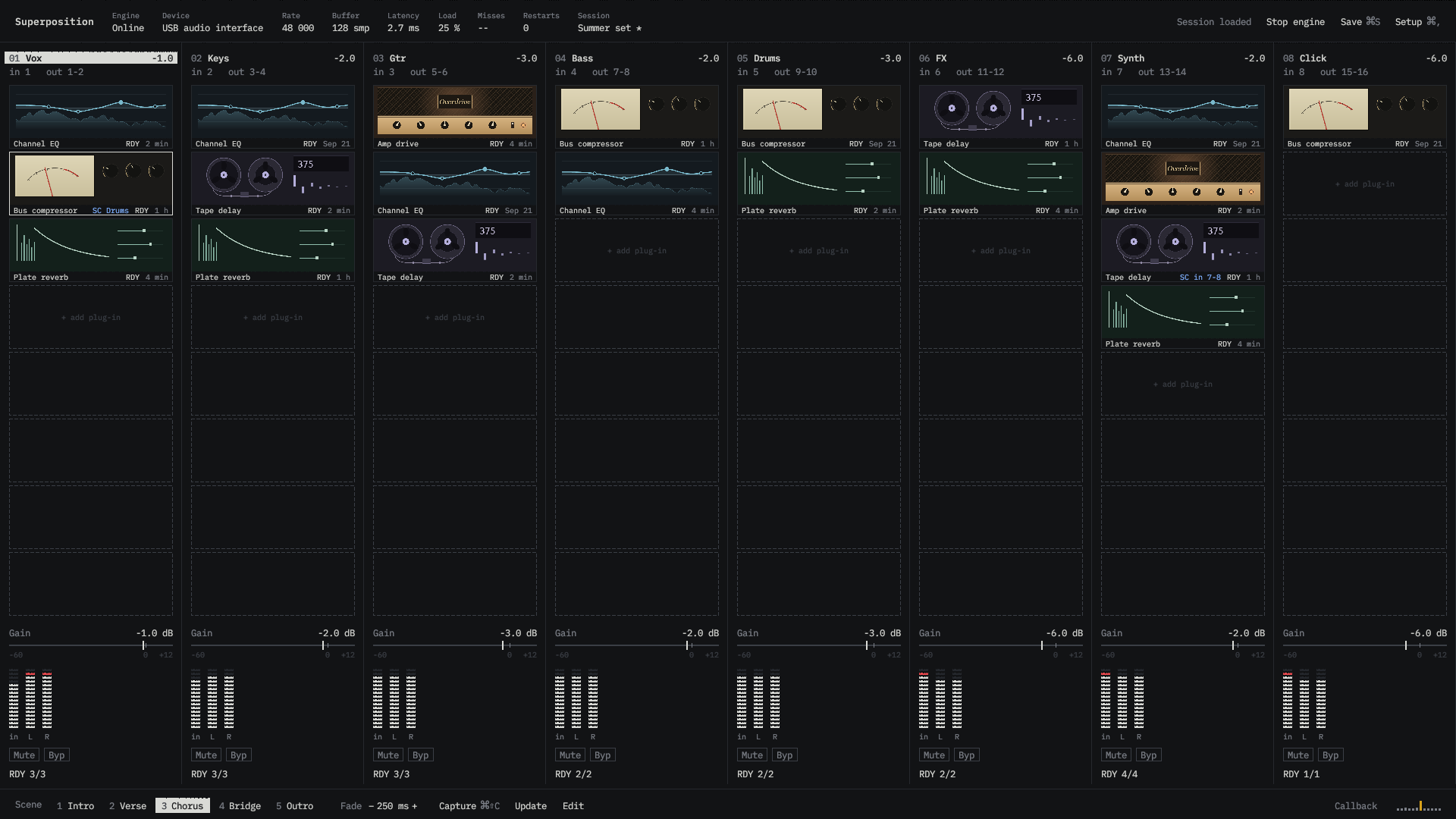Click the Keys in 2 input routing
The image size is (1456, 819).
click(x=202, y=72)
